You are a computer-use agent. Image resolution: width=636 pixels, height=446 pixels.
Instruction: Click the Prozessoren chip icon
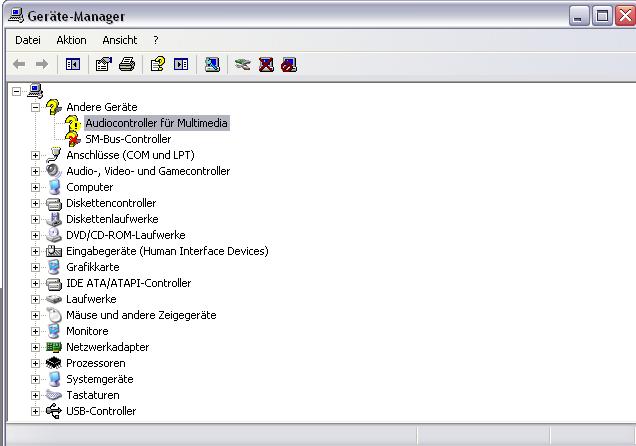tap(54, 363)
